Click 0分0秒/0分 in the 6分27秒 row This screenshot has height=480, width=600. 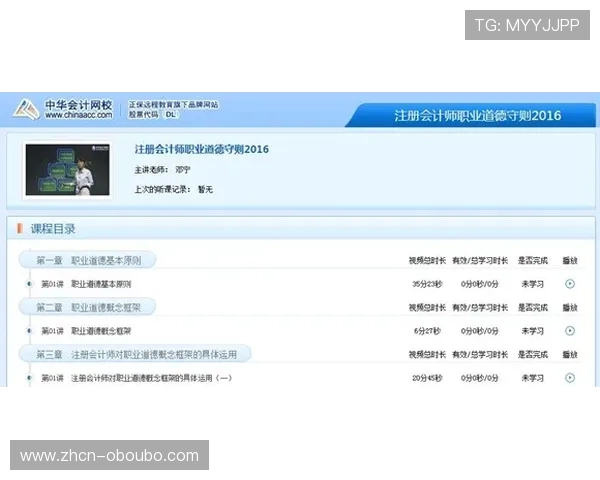479,331
